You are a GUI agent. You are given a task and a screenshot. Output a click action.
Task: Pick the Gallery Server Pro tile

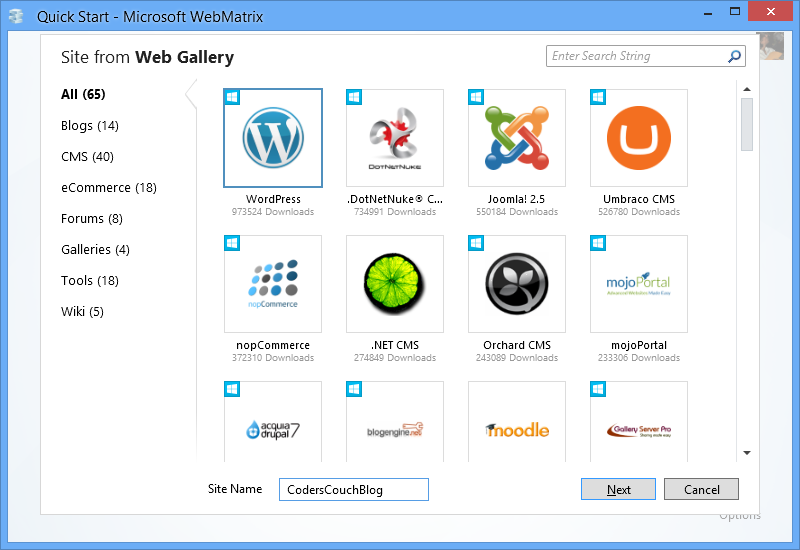639,421
